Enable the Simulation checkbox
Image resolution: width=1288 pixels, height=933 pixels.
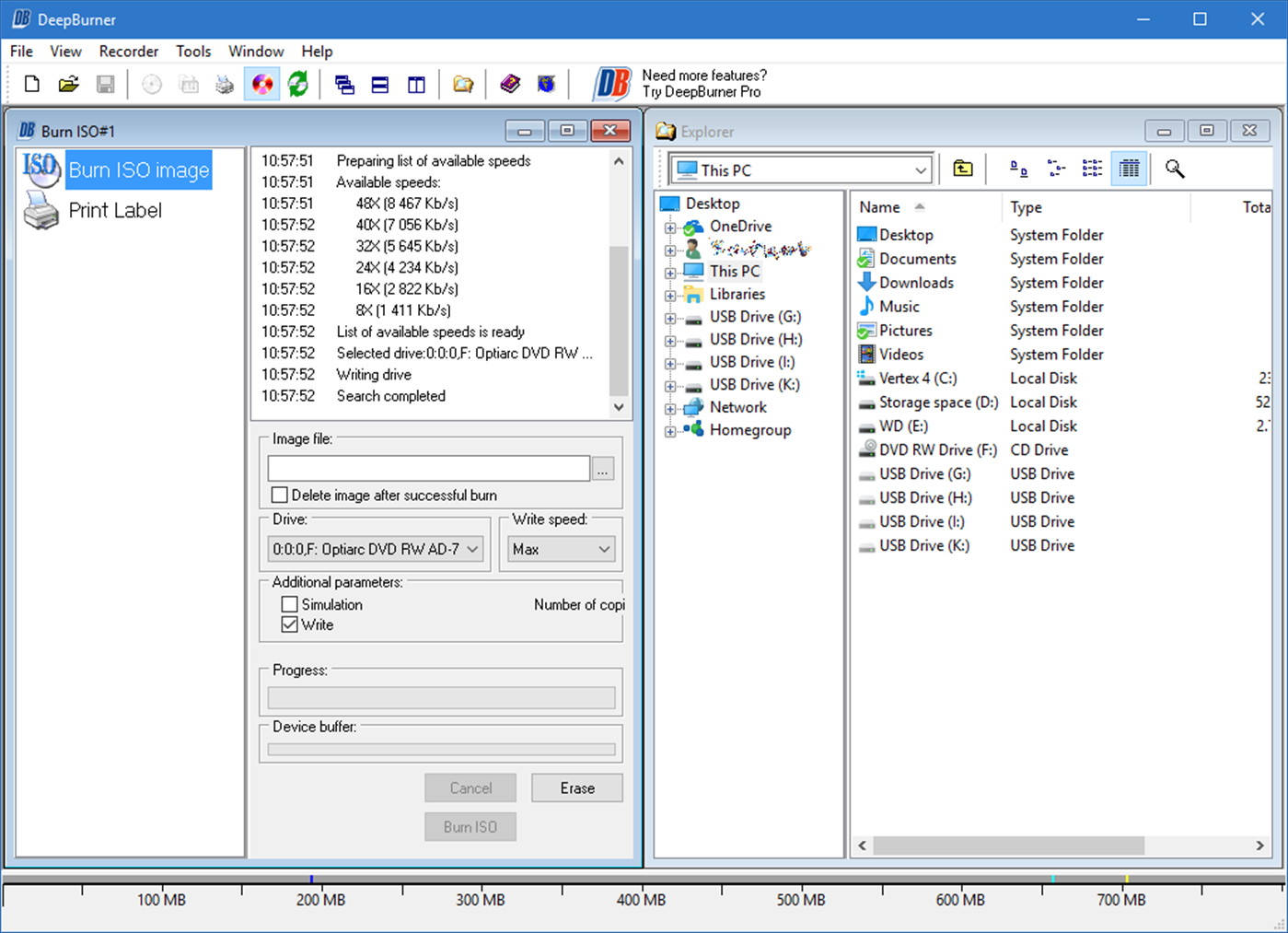coord(289,604)
